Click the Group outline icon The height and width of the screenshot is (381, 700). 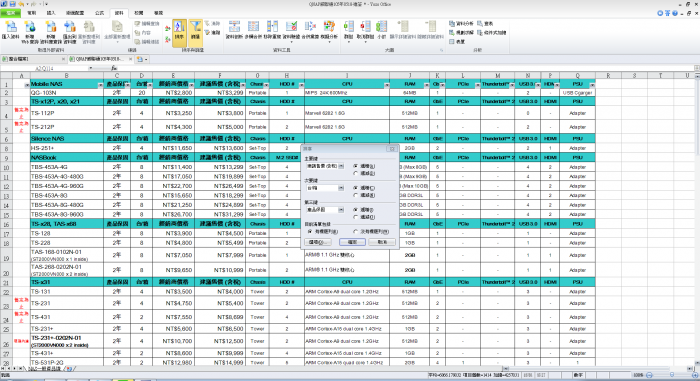pyautogui.click(x=349, y=27)
